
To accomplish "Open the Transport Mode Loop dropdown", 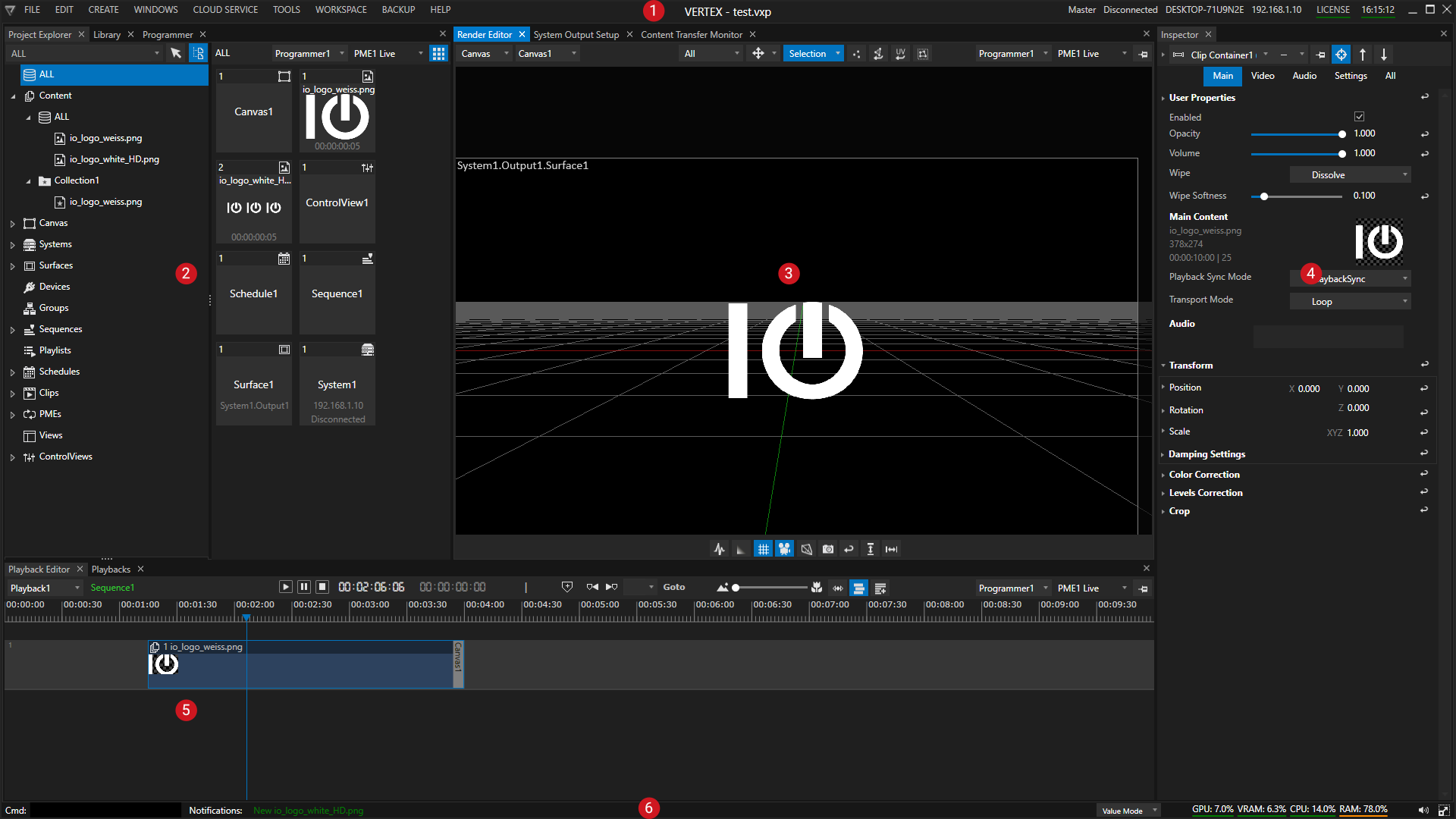I will click(1350, 302).
